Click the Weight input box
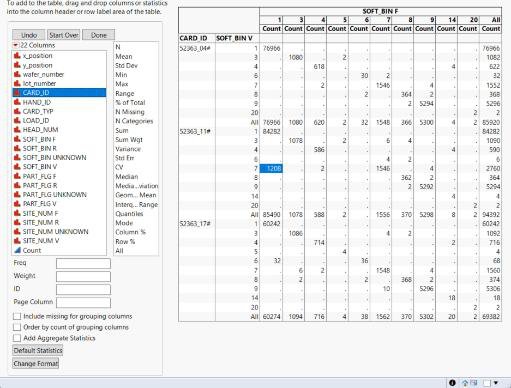 [x=83, y=276]
